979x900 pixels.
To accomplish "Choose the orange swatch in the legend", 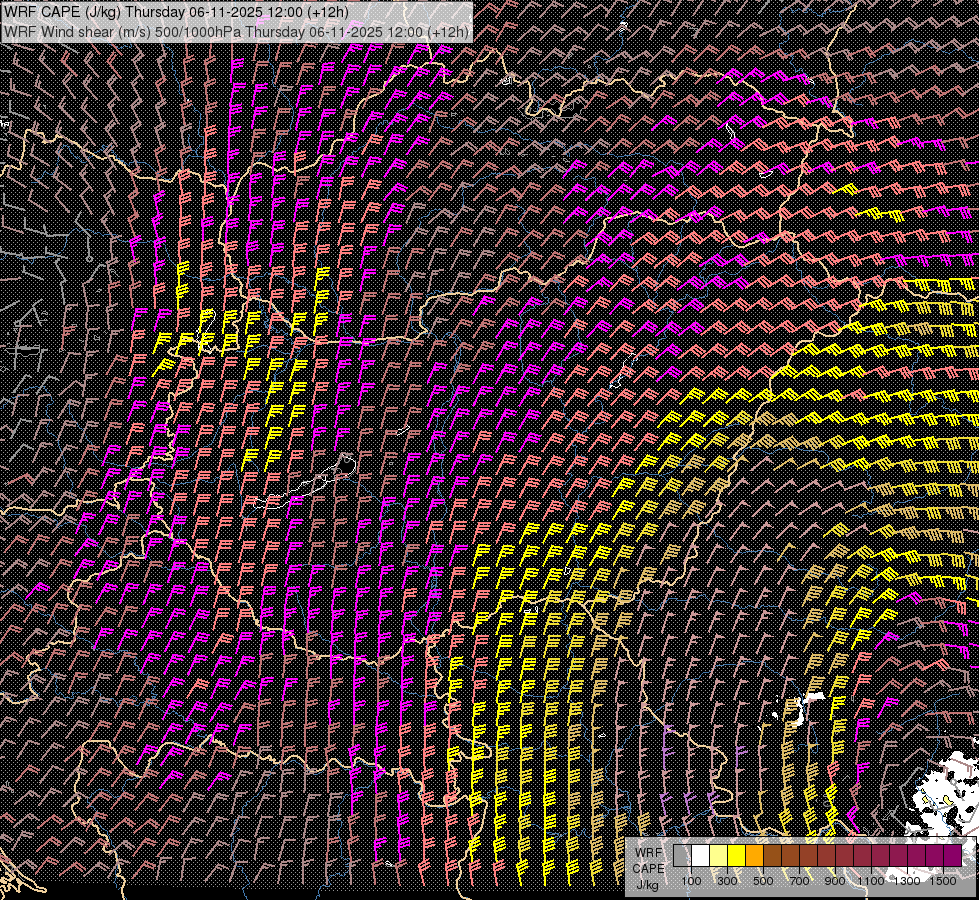I will [x=754, y=855].
